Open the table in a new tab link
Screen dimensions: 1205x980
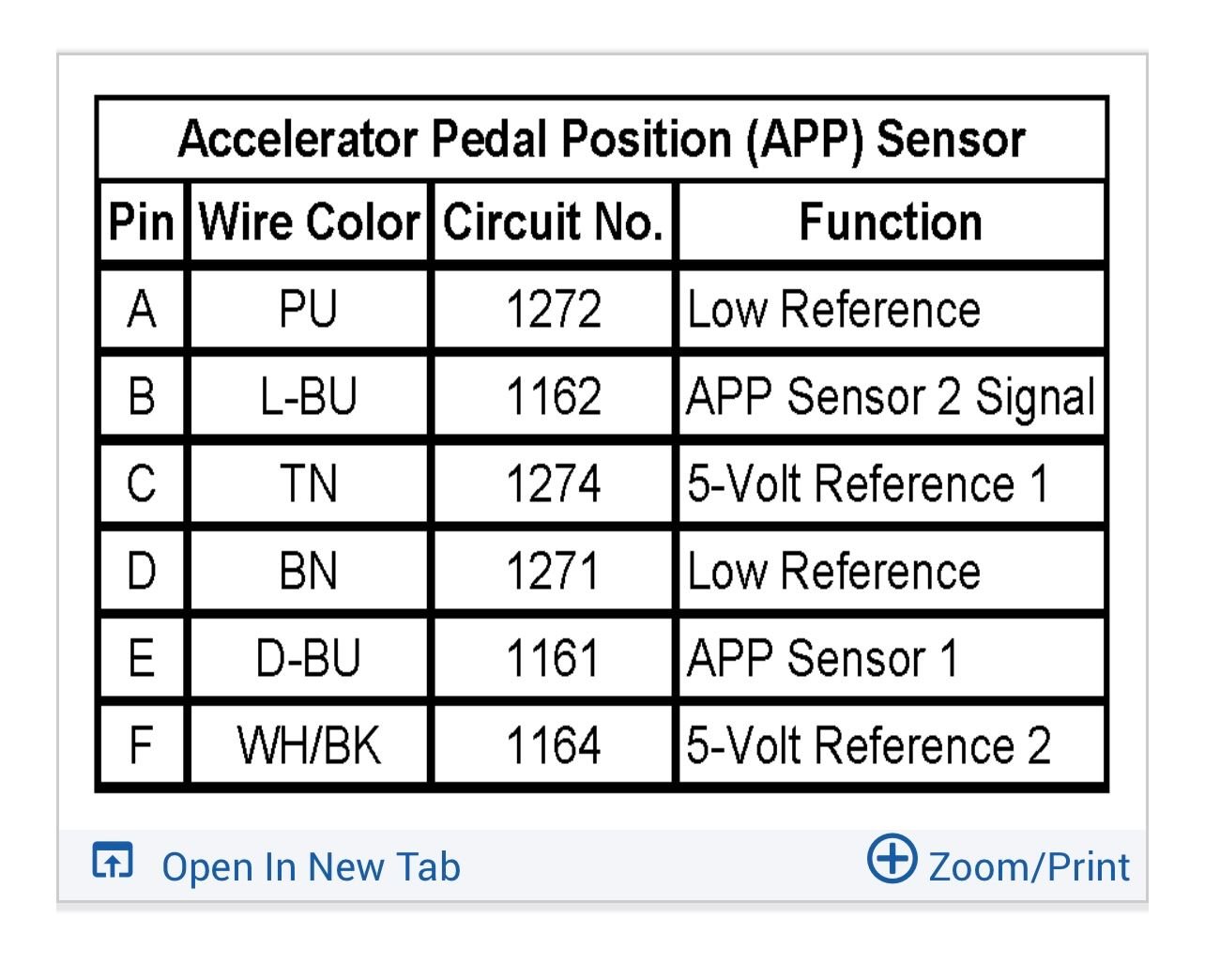tap(311, 866)
